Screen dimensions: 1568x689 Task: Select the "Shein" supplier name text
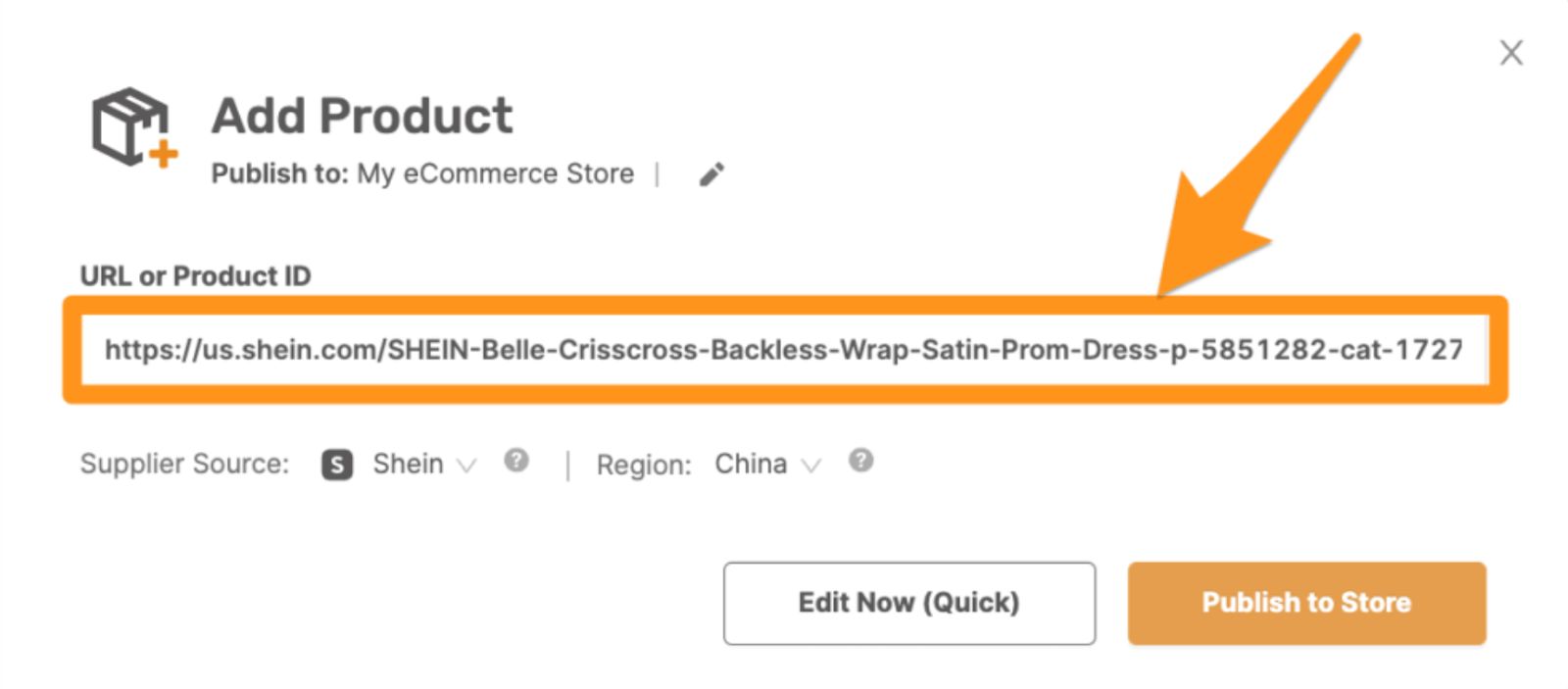(x=408, y=464)
